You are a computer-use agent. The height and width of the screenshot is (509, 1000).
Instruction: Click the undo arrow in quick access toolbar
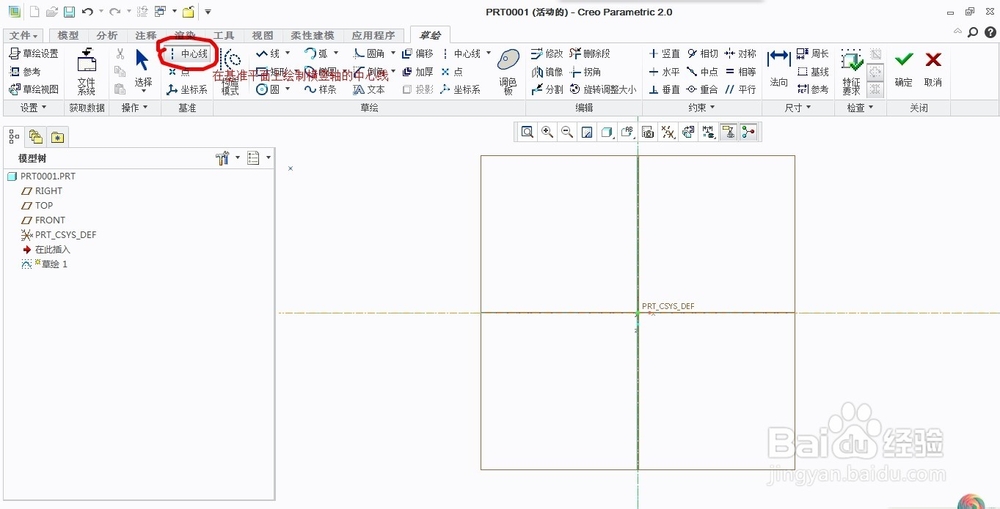click(88, 12)
